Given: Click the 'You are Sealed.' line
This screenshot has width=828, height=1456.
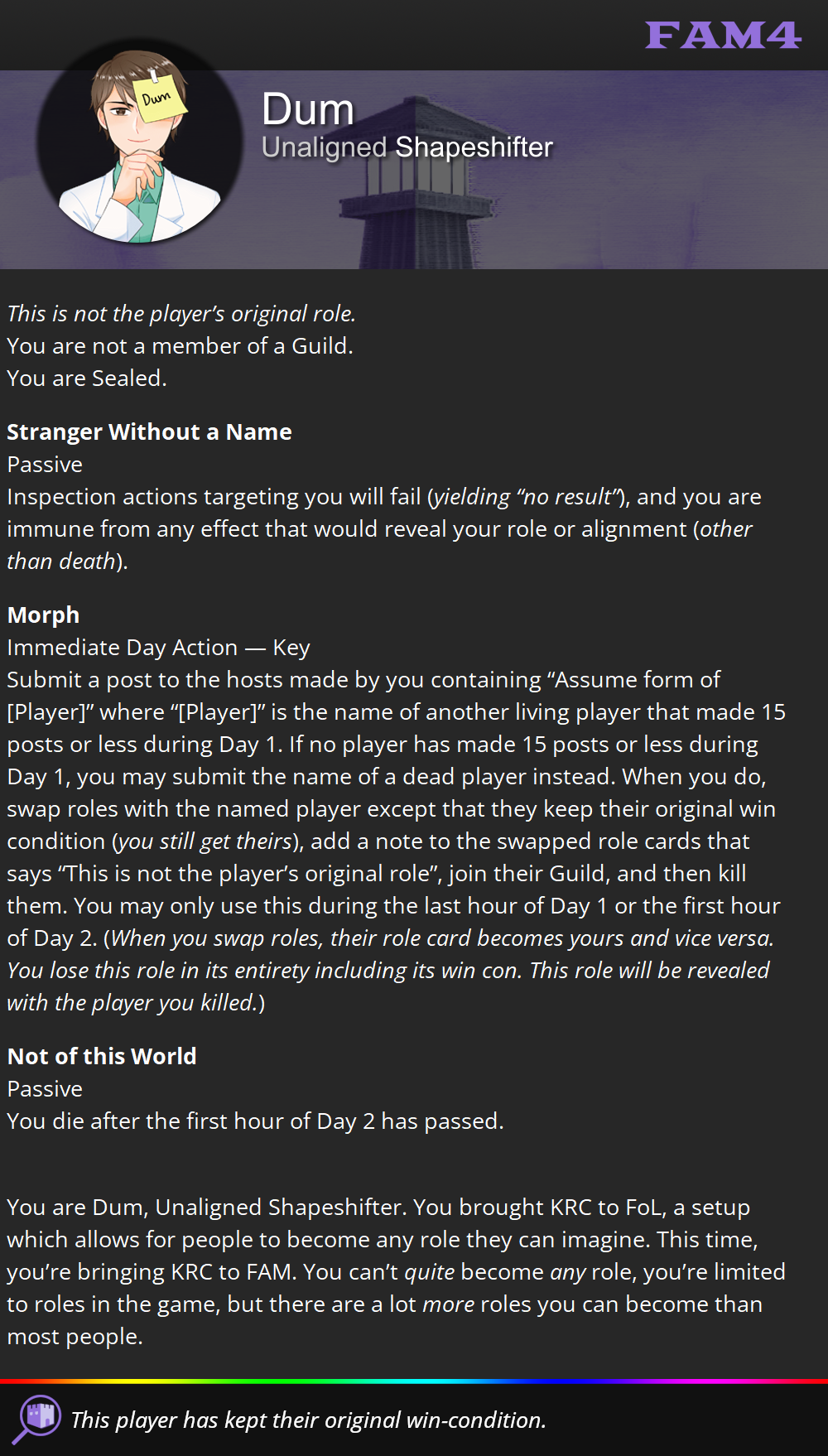Looking at the screenshot, I should click(x=87, y=378).
